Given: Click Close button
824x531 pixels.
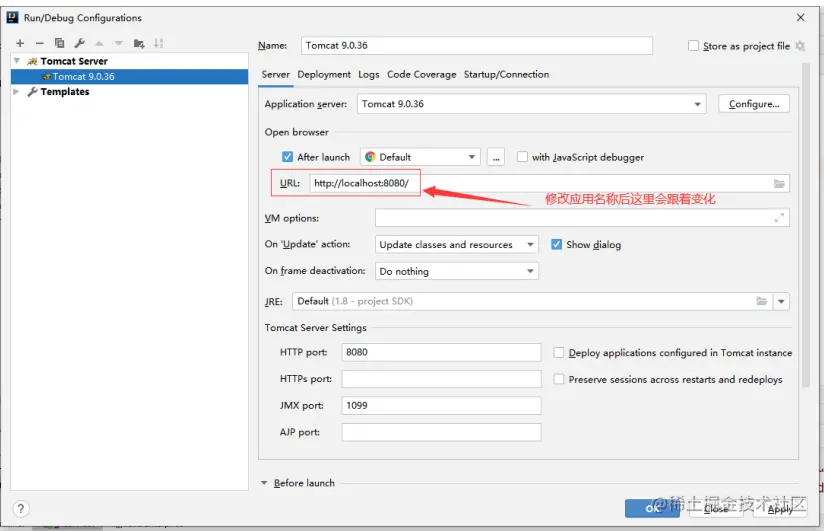Looking at the screenshot, I should pyautogui.click(x=716, y=508).
